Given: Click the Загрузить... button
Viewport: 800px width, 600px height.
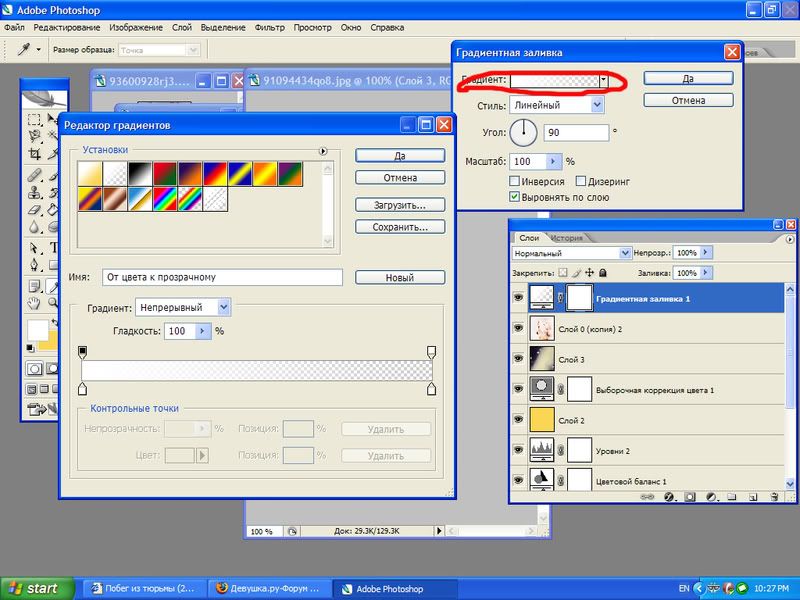Looking at the screenshot, I should point(400,205).
